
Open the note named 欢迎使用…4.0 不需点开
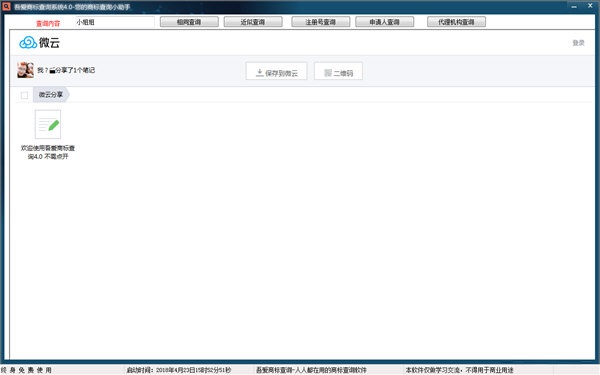tap(48, 152)
